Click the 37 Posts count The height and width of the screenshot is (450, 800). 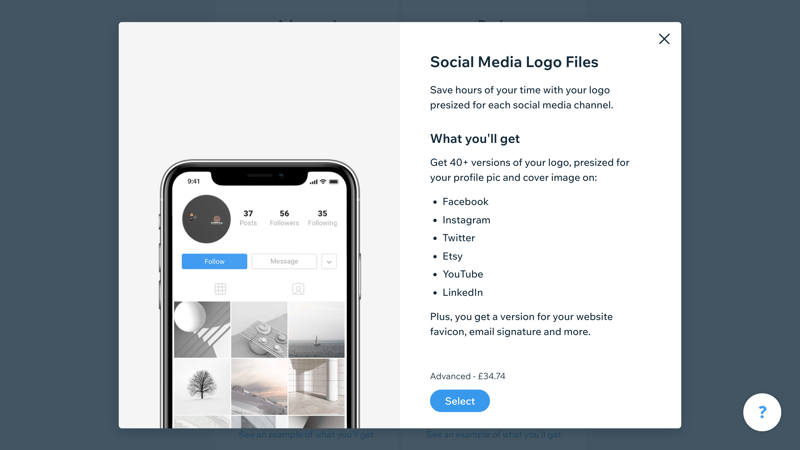point(248,218)
